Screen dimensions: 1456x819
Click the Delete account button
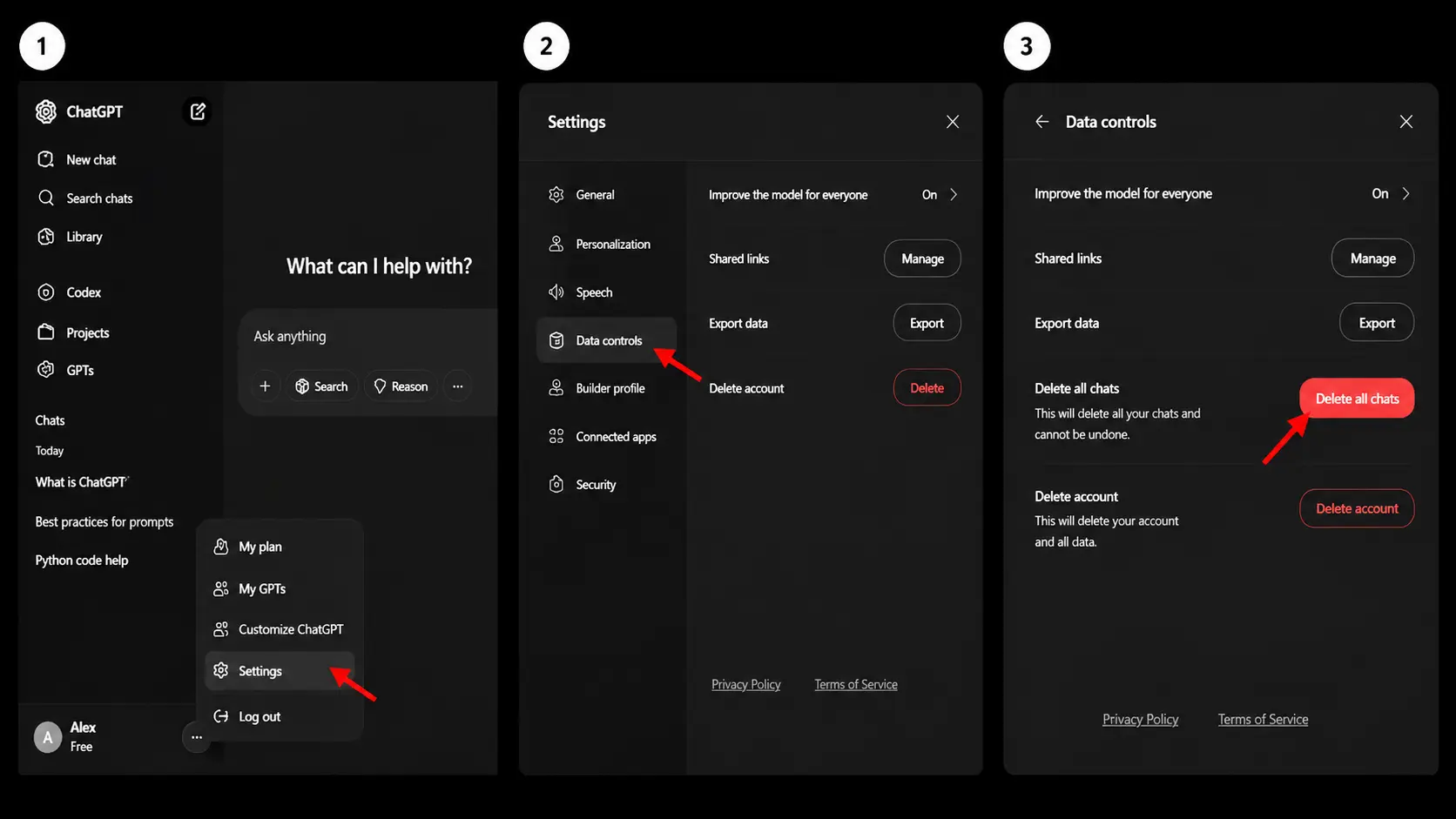tap(1357, 508)
